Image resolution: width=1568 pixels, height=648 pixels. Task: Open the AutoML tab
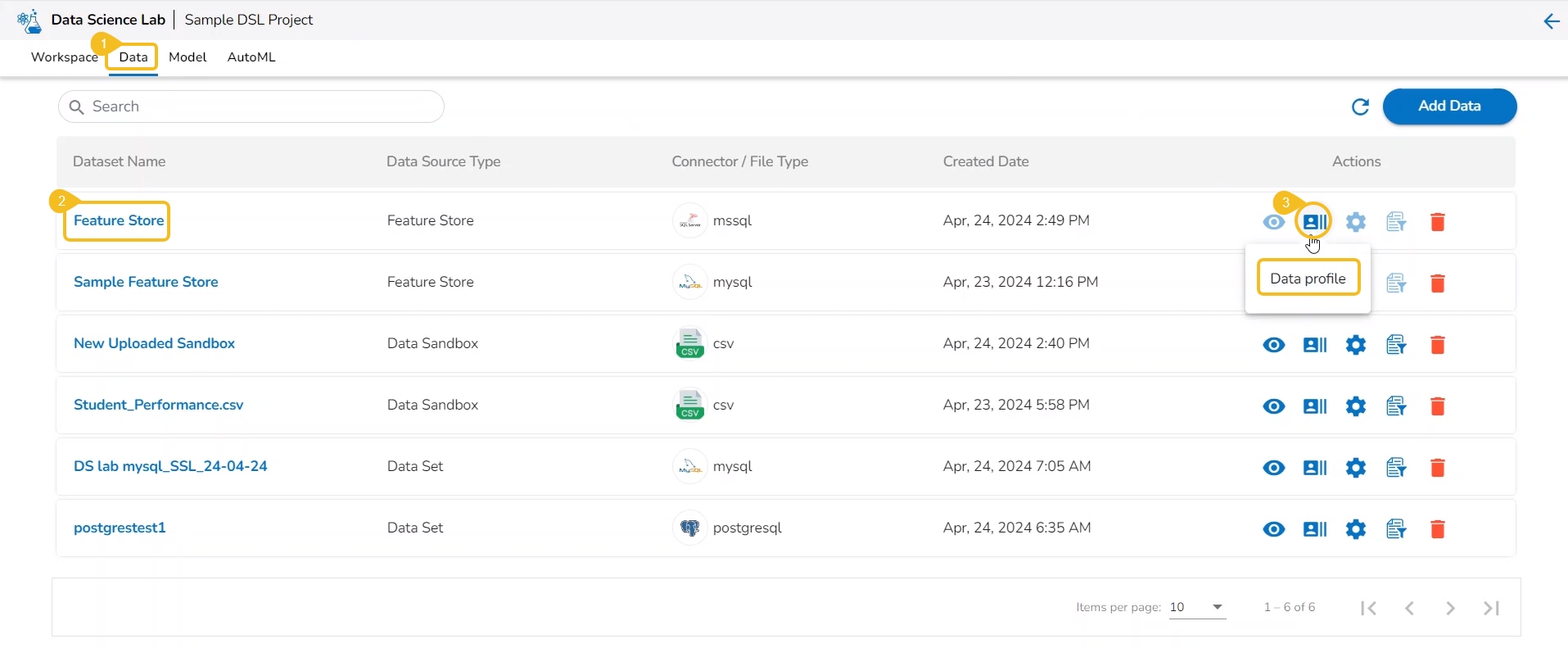coord(251,57)
